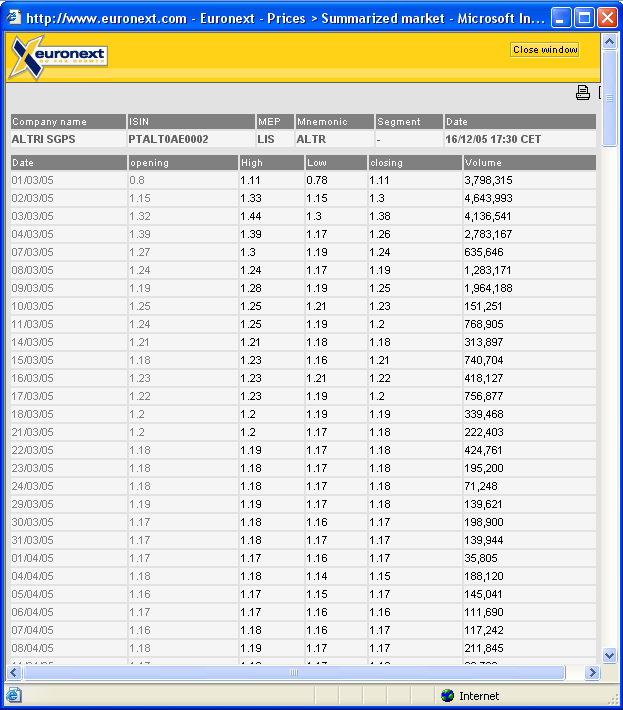Click the vertical scrollbar up arrow
623x710 pixels.
(x=609, y=42)
